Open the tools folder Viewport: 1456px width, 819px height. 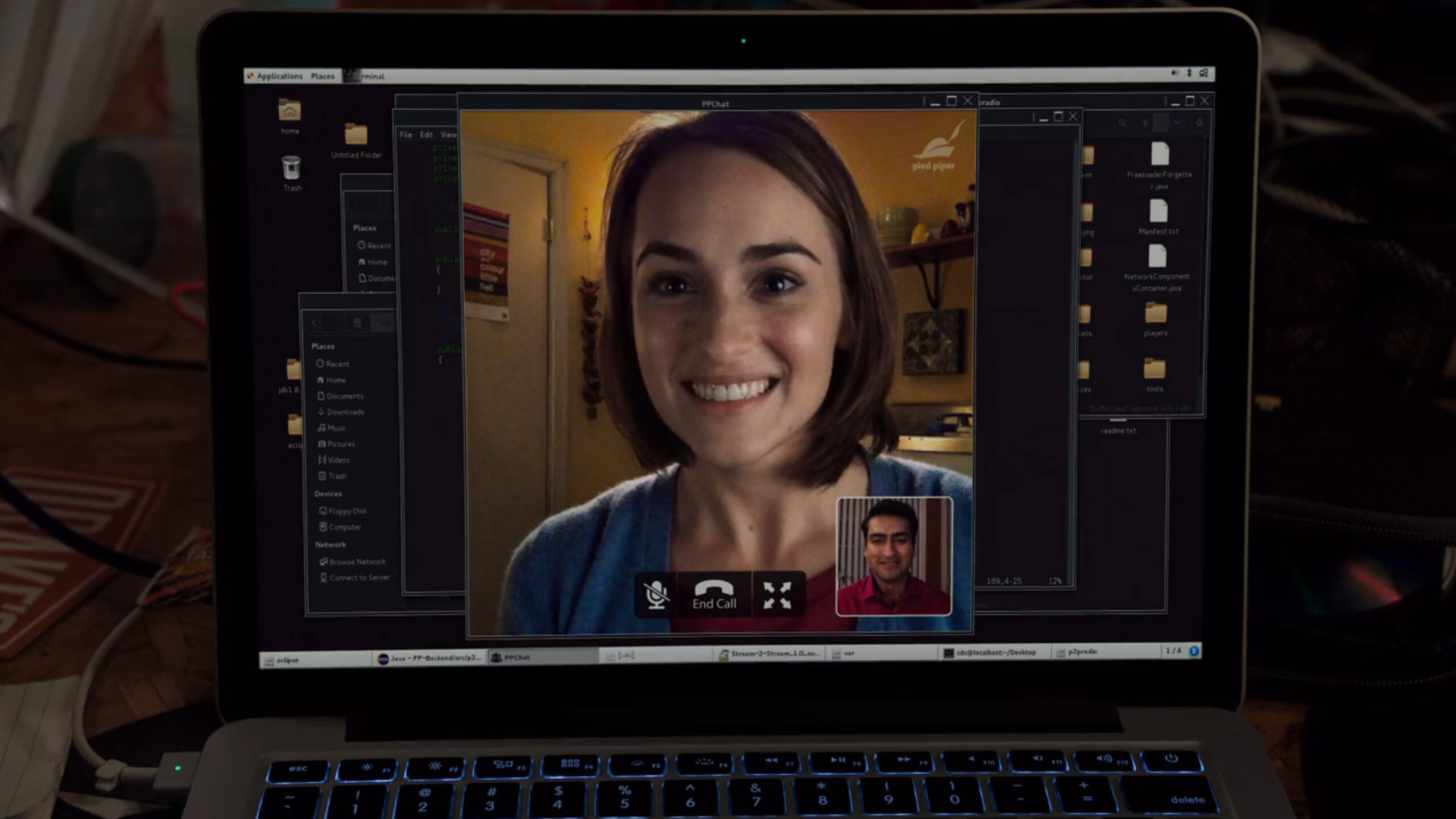tap(1155, 375)
